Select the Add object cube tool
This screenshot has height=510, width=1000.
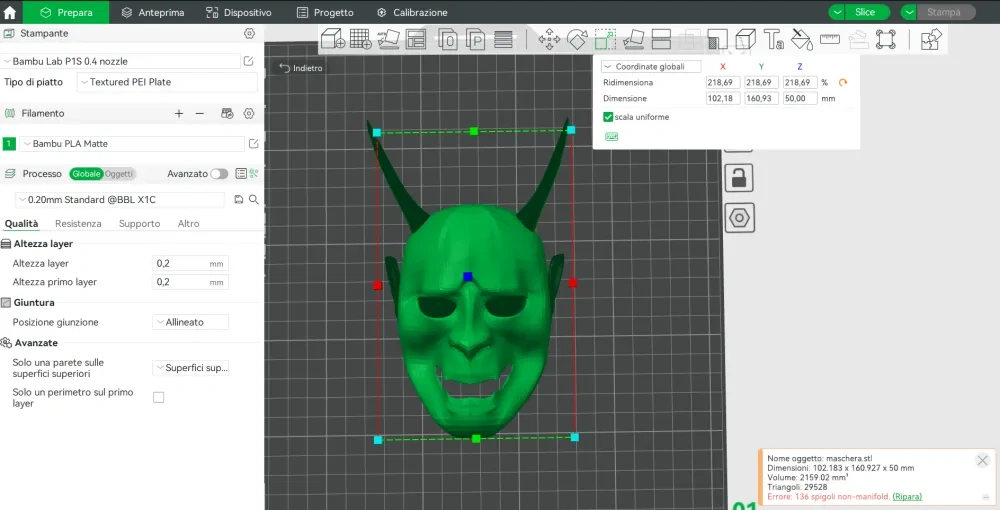pos(332,39)
